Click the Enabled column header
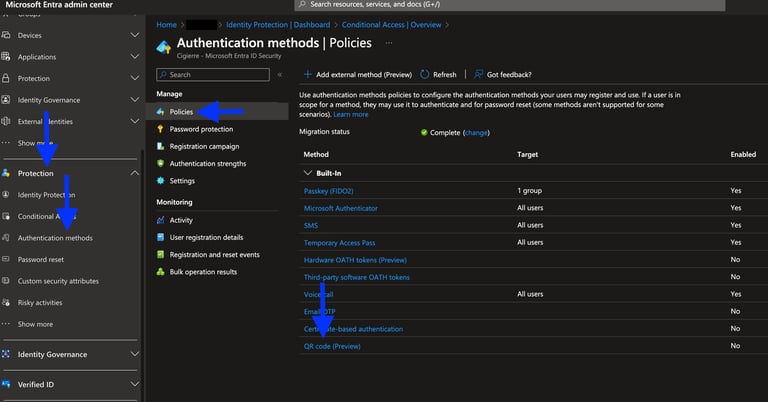Viewport: 768px width, 402px height. [x=743, y=154]
